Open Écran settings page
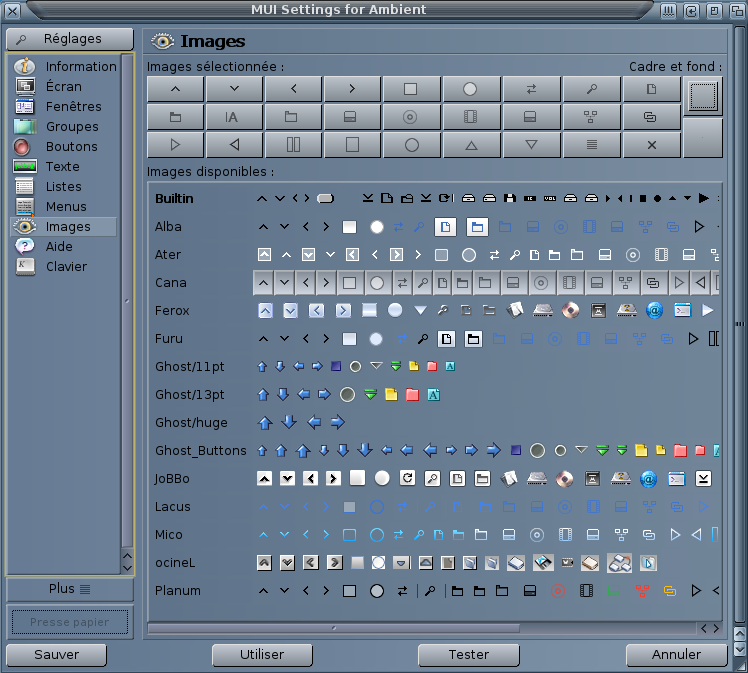Image resolution: width=748 pixels, height=673 pixels. 65,86
